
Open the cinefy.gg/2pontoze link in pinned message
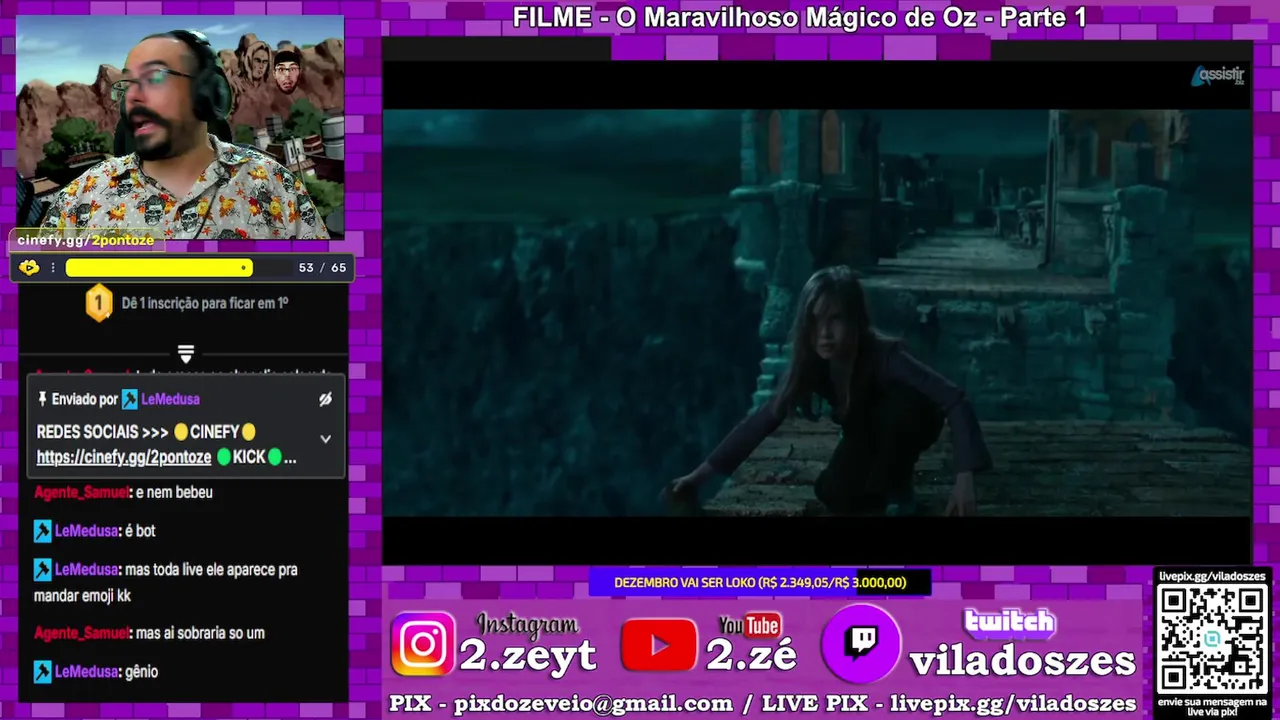coord(124,457)
